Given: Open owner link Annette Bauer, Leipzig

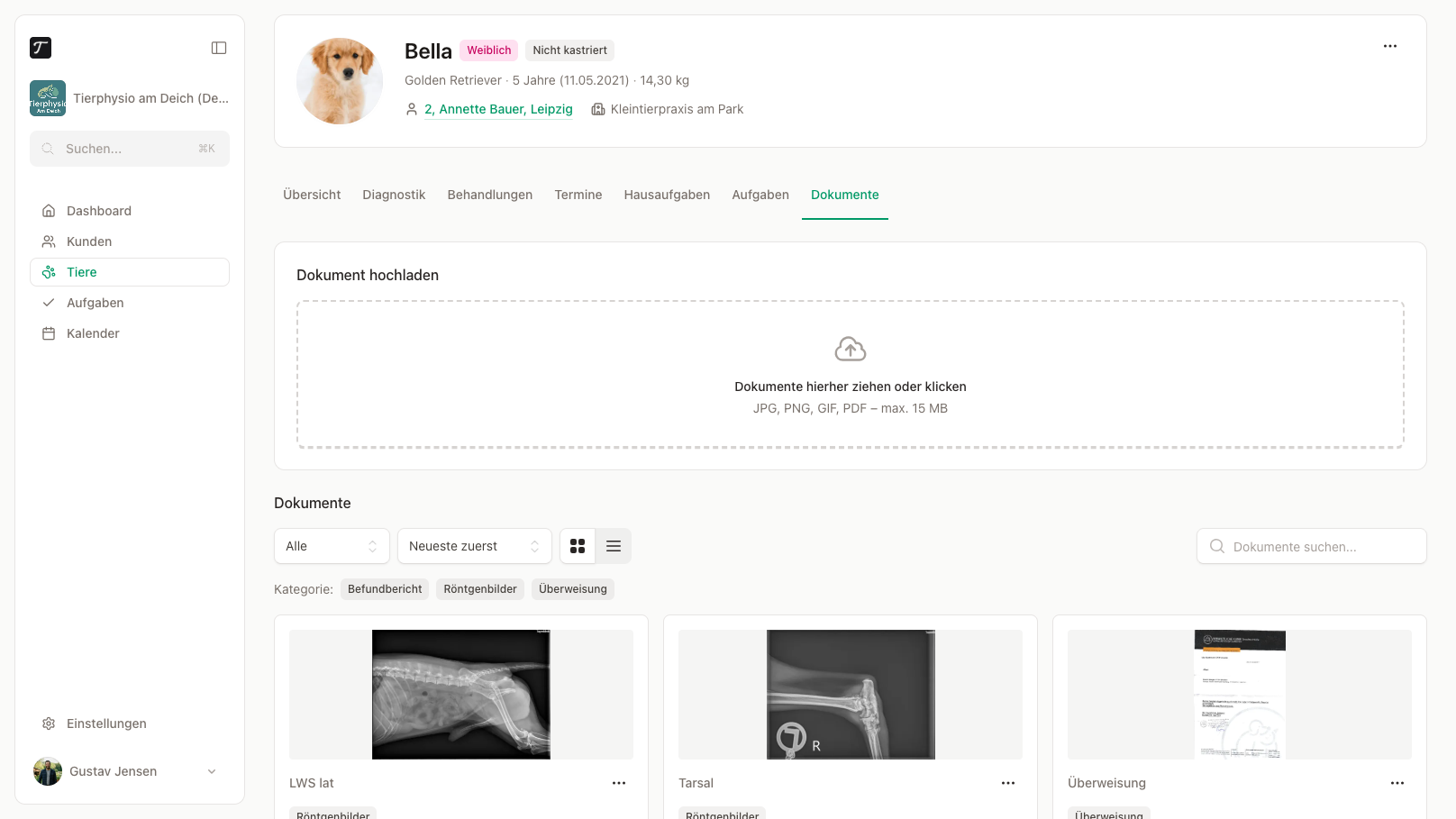Looking at the screenshot, I should point(498,109).
